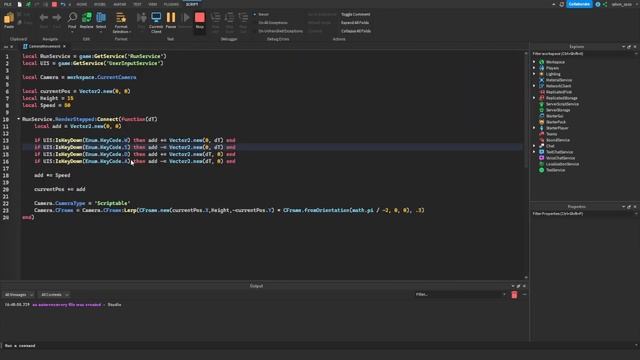Switch to the AVATAR ribbon tab
The image size is (640, 360).
click(x=120, y=4)
